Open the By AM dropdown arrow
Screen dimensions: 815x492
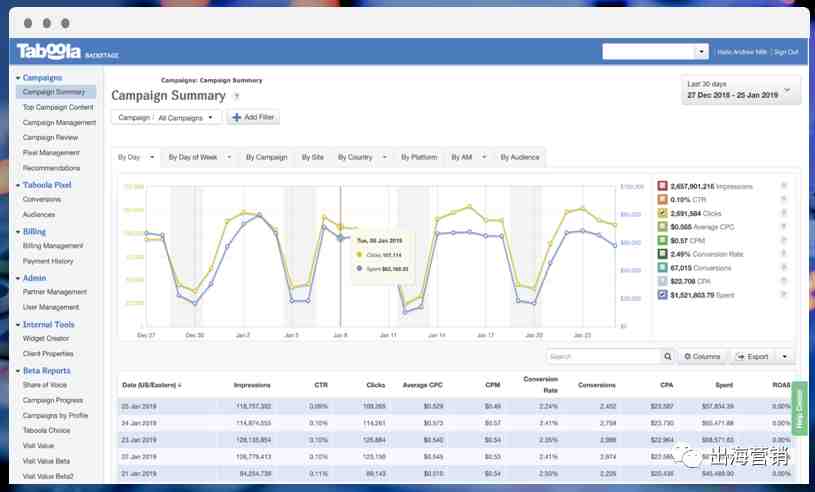pyautogui.click(x=483, y=157)
